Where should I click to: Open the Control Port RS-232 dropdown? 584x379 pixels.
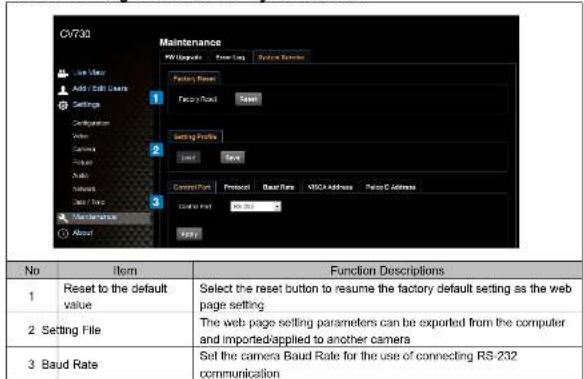256,207
